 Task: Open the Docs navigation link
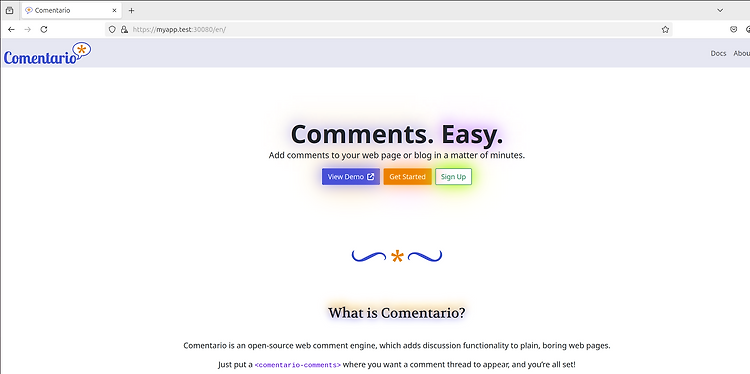(718, 54)
